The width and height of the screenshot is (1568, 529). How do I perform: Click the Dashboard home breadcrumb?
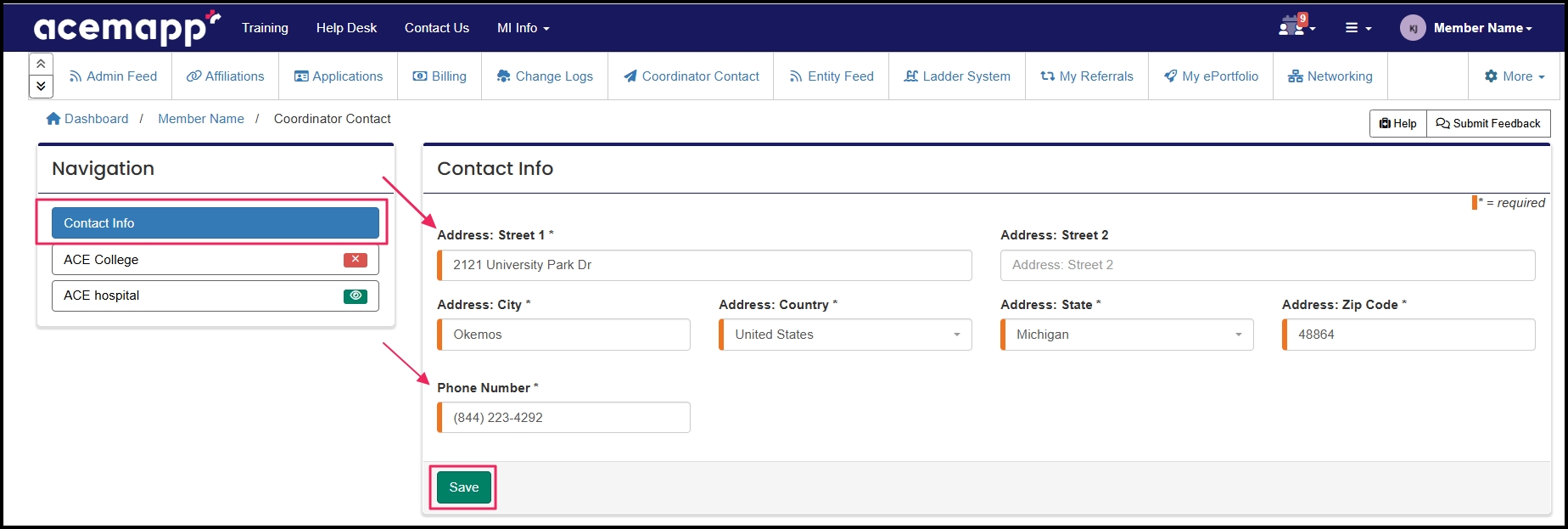tap(87, 119)
